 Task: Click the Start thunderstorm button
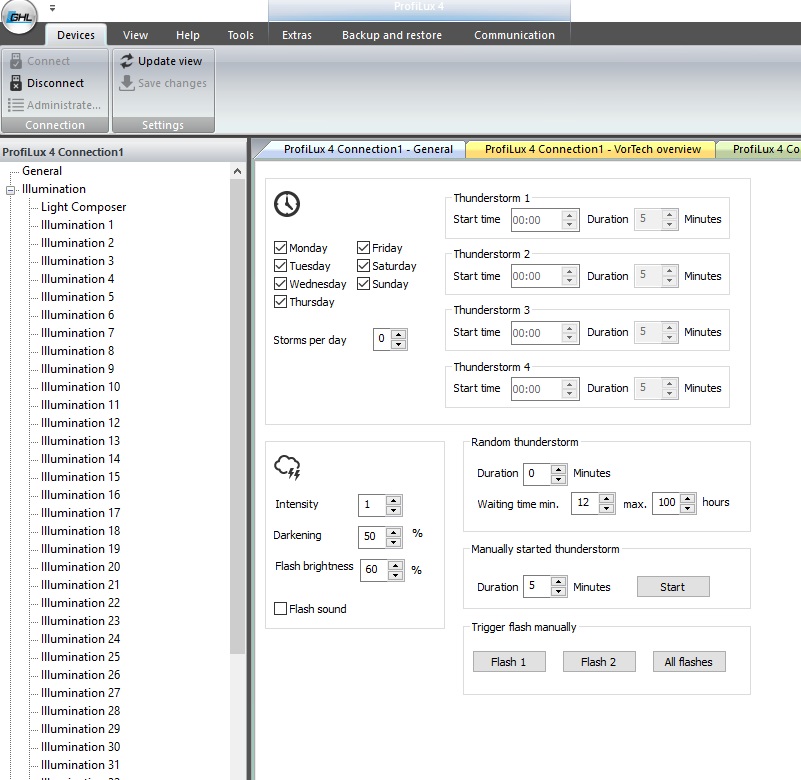[x=673, y=587]
